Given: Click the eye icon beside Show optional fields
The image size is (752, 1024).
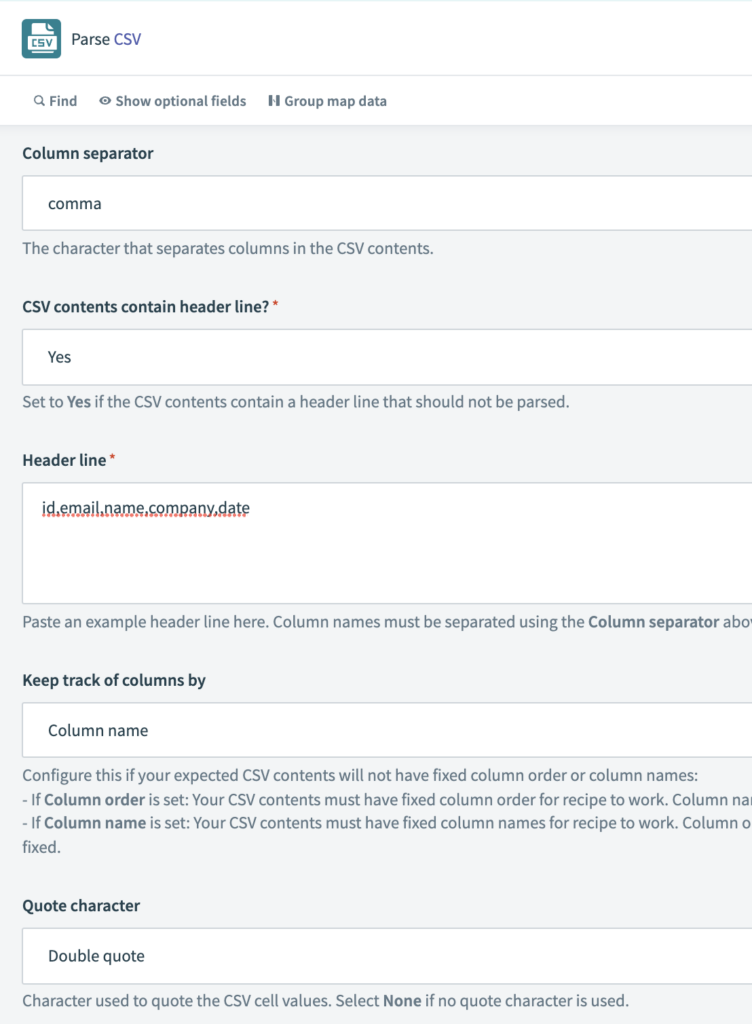Looking at the screenshot, I should click(104, 101).
